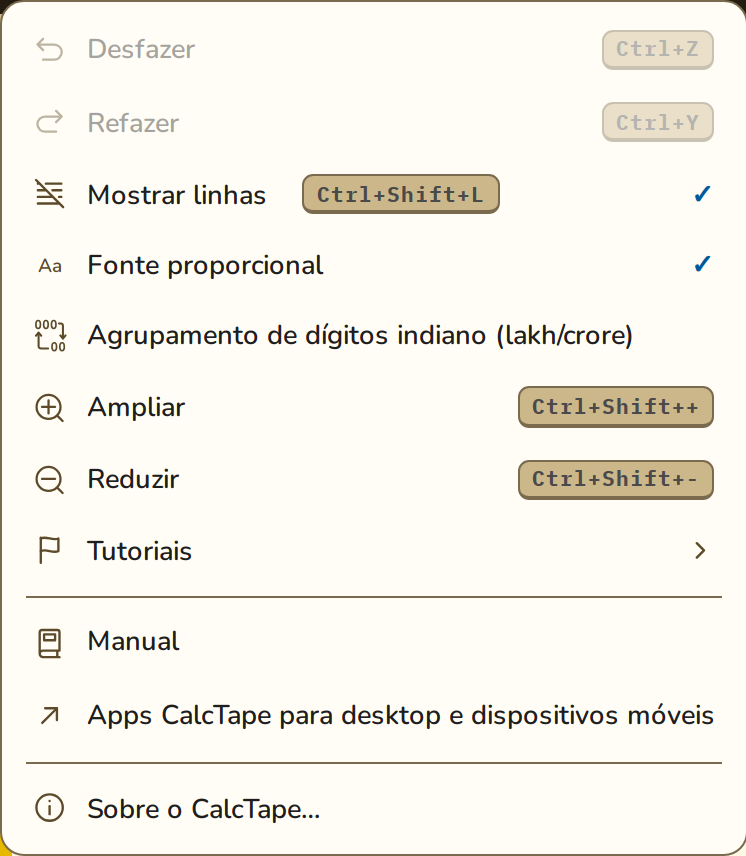Open the Tutoriais menu entry
Image resolution: width=746 pixels, height=856 pixels.
[374, 550]
